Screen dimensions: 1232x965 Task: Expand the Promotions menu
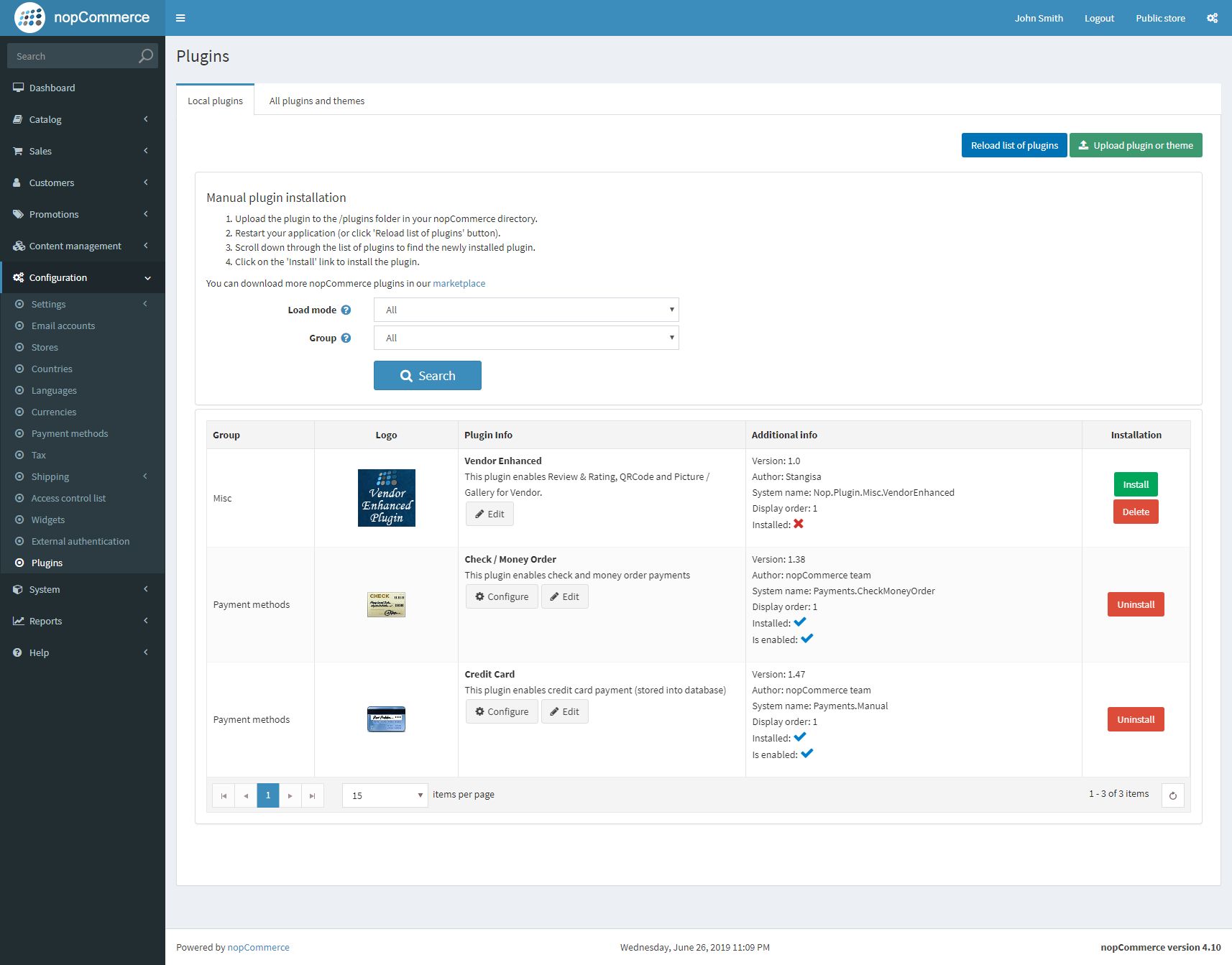click(x=83, y=214)
